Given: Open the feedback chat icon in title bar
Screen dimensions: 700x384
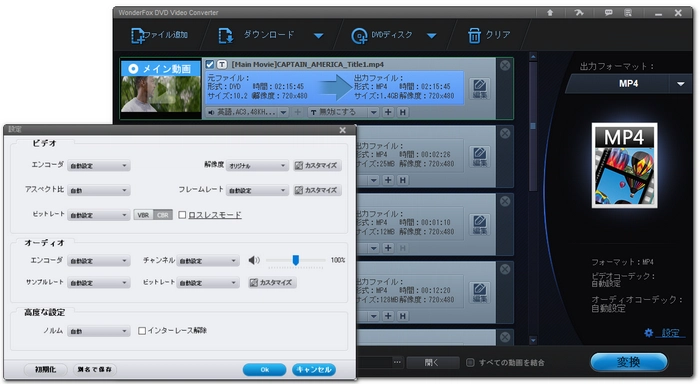Looking at the screenshot, I should [608, 13].
